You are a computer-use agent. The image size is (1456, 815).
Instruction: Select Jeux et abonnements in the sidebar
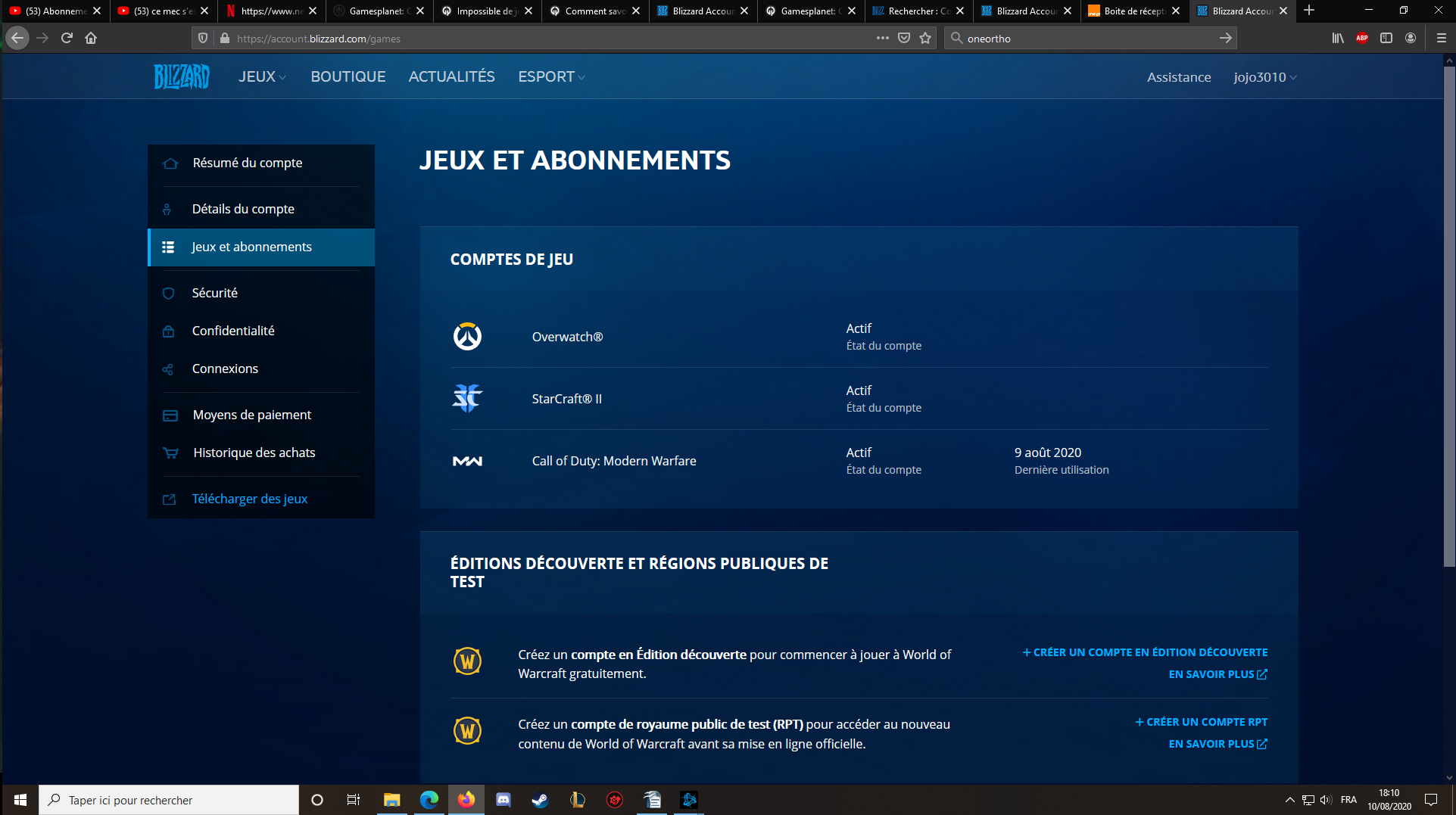coord(261,247)
